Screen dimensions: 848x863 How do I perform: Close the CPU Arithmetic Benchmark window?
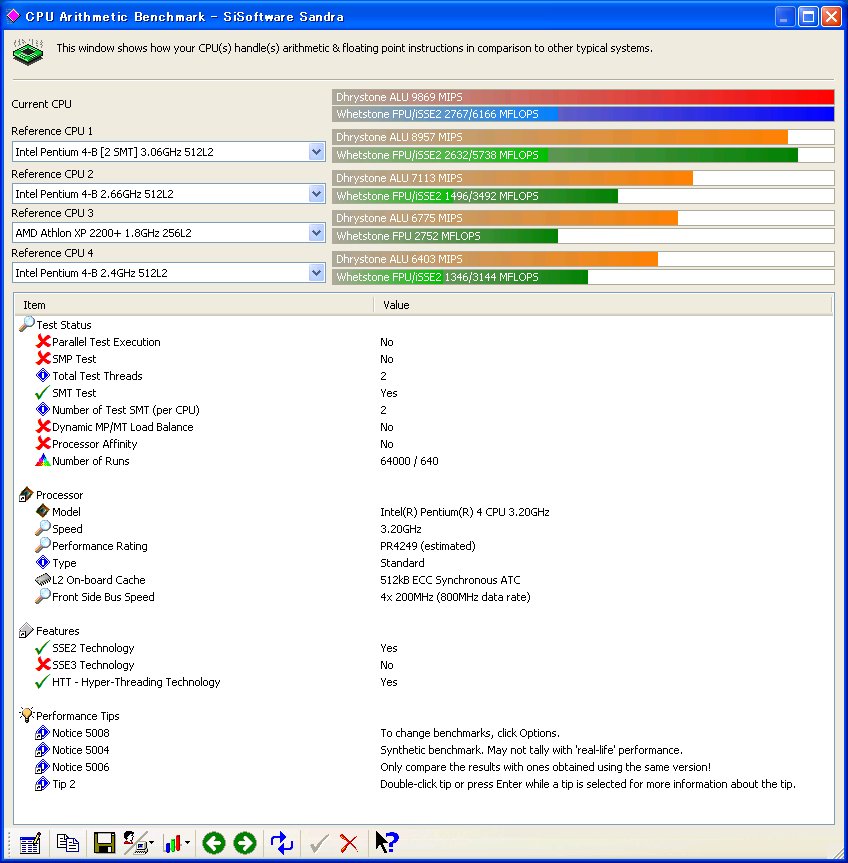point(831,17)
